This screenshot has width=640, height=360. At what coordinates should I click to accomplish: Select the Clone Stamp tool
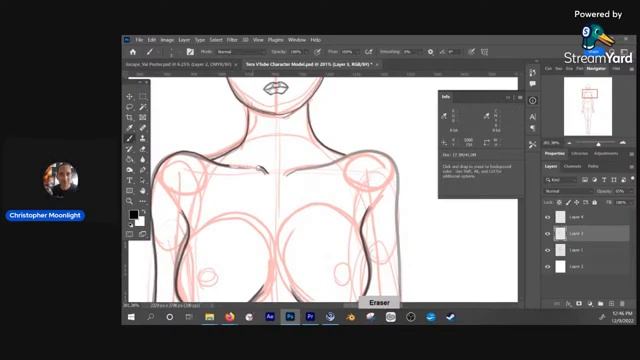tap(142, 138)
